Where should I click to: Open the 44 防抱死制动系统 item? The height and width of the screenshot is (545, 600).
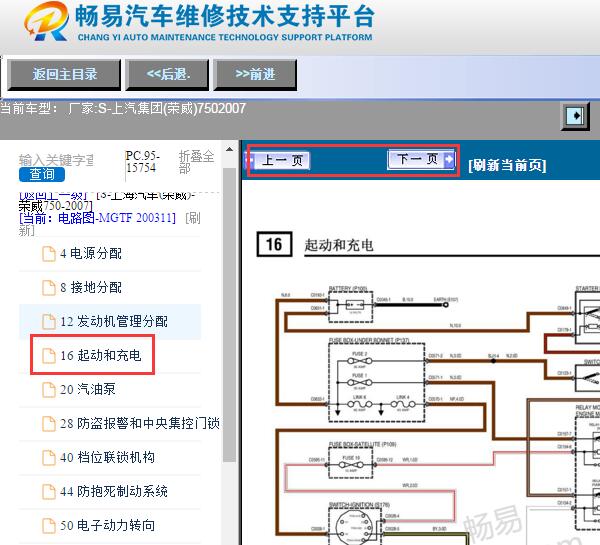point(114,491)
